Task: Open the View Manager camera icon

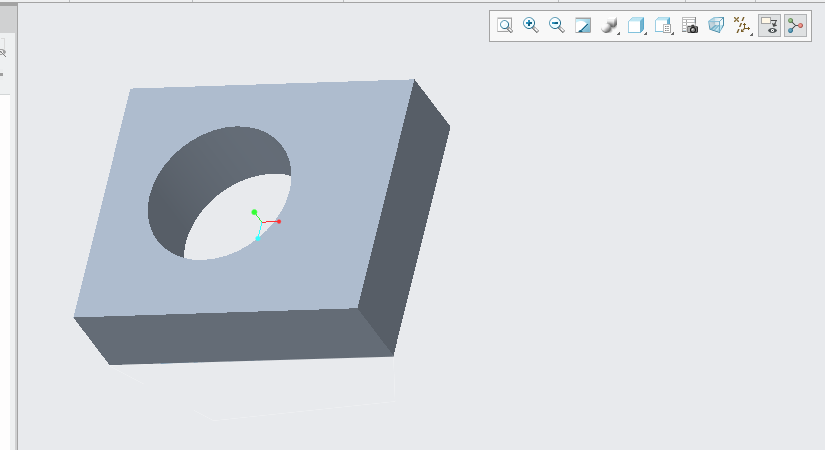Action: (690, 26)
